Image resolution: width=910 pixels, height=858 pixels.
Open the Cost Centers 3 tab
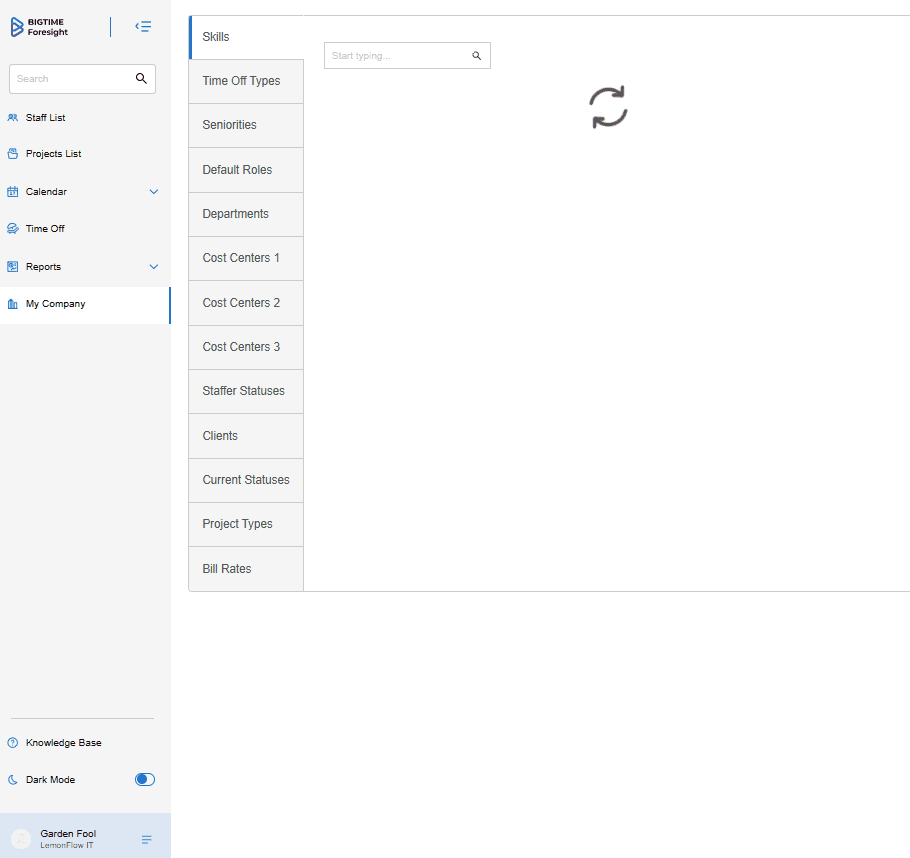[x=246, y=347]
